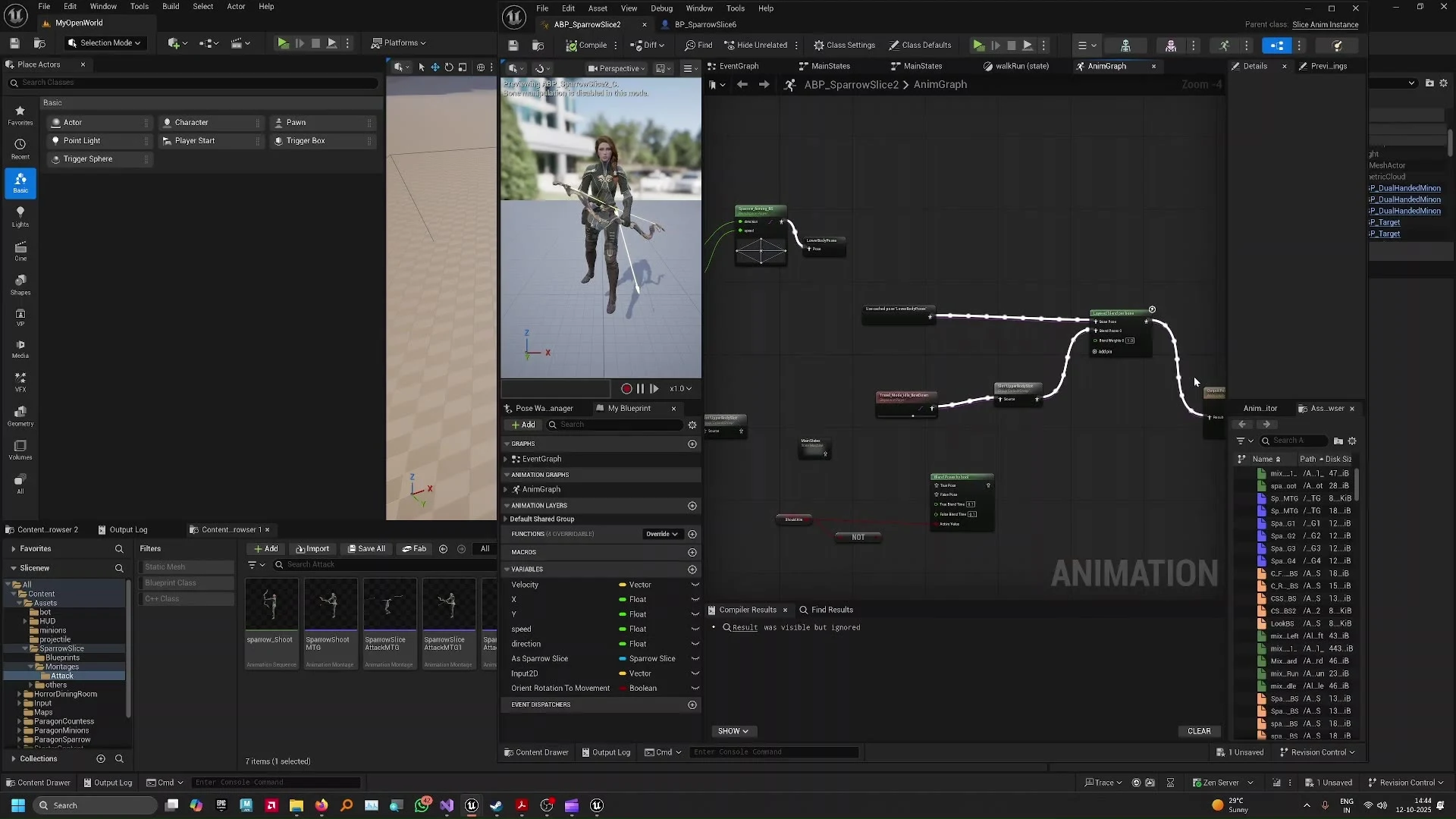
Task: Open Selection Mode dropdown
Action: 104,42
